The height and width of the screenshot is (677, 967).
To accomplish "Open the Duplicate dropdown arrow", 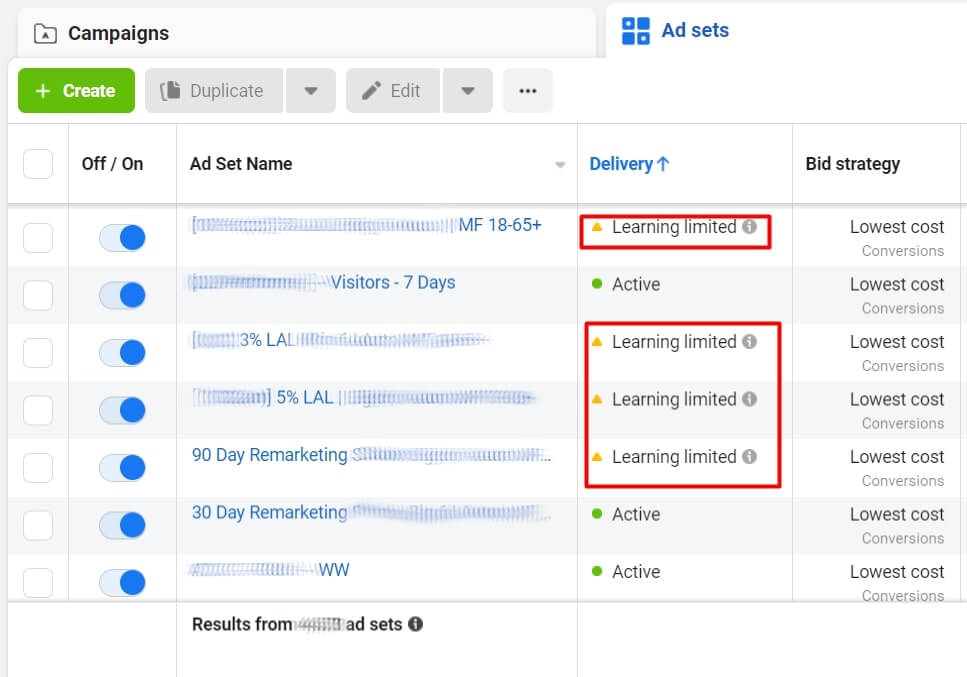I will coord(311,91).
